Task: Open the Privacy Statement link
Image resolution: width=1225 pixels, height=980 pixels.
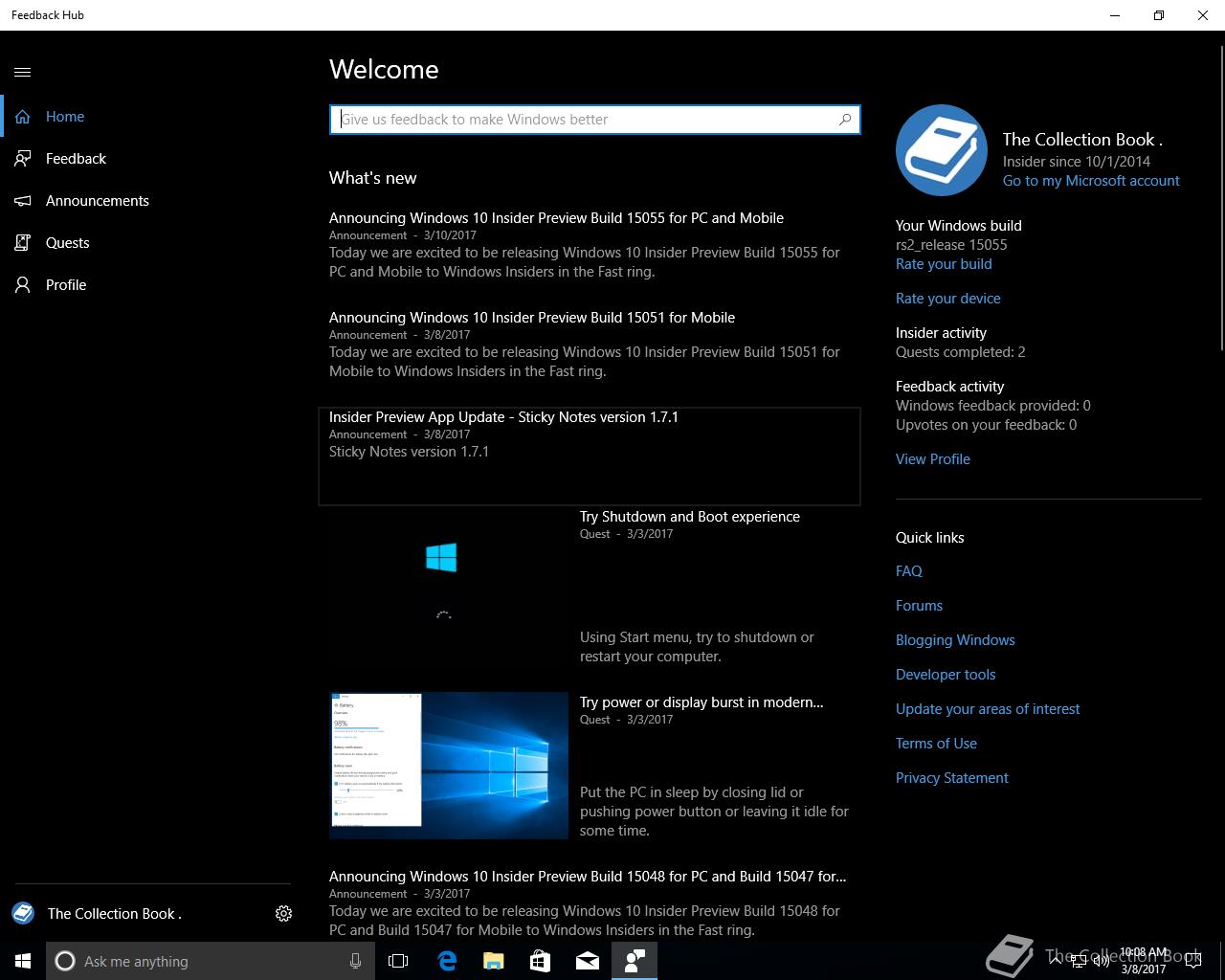Action: (x=952, y=778)
